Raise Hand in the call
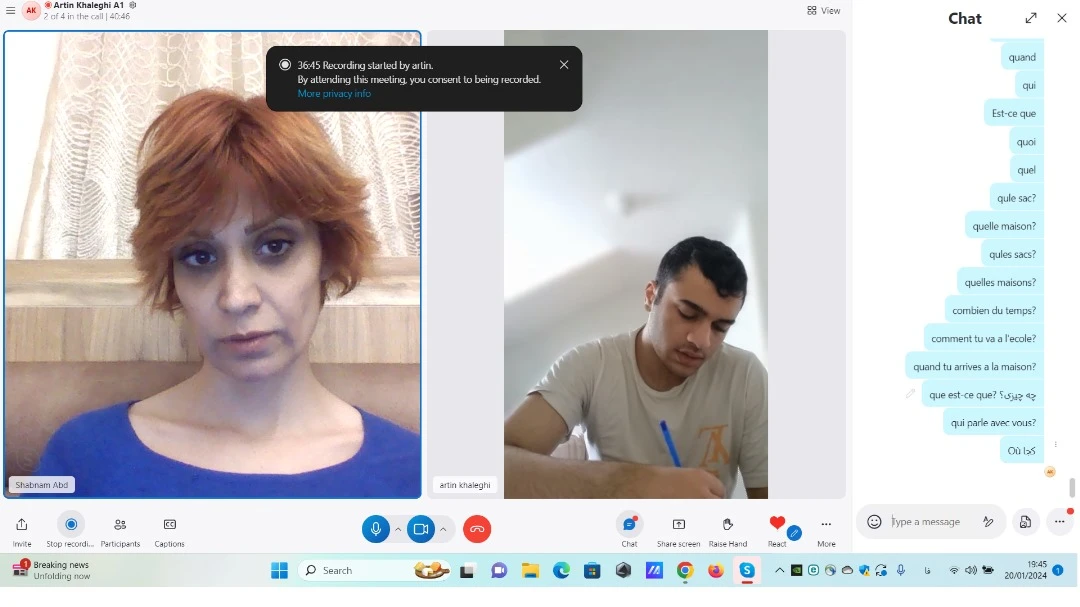Viewport: 1080px width, 607px height. [727, 525]
